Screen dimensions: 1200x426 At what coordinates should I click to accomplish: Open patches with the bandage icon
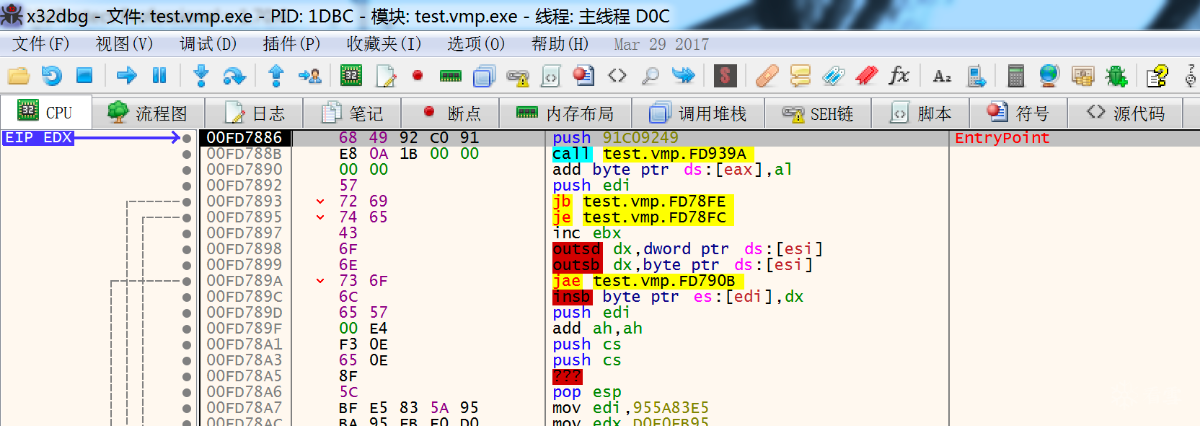(x=768, y=75)
